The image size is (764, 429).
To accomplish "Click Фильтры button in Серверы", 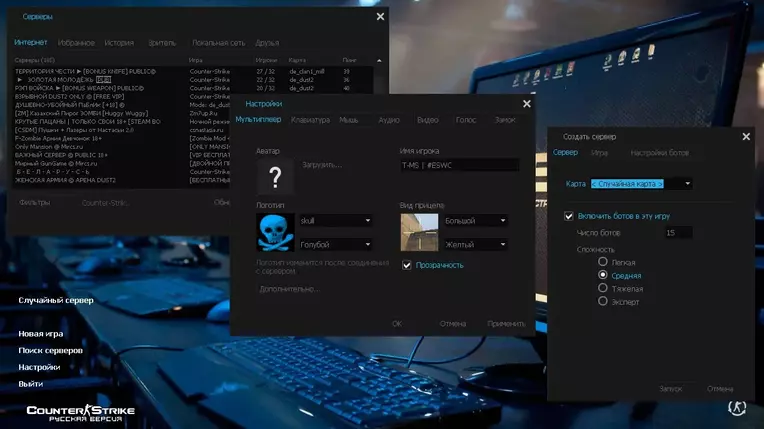I will click(35, 202).
